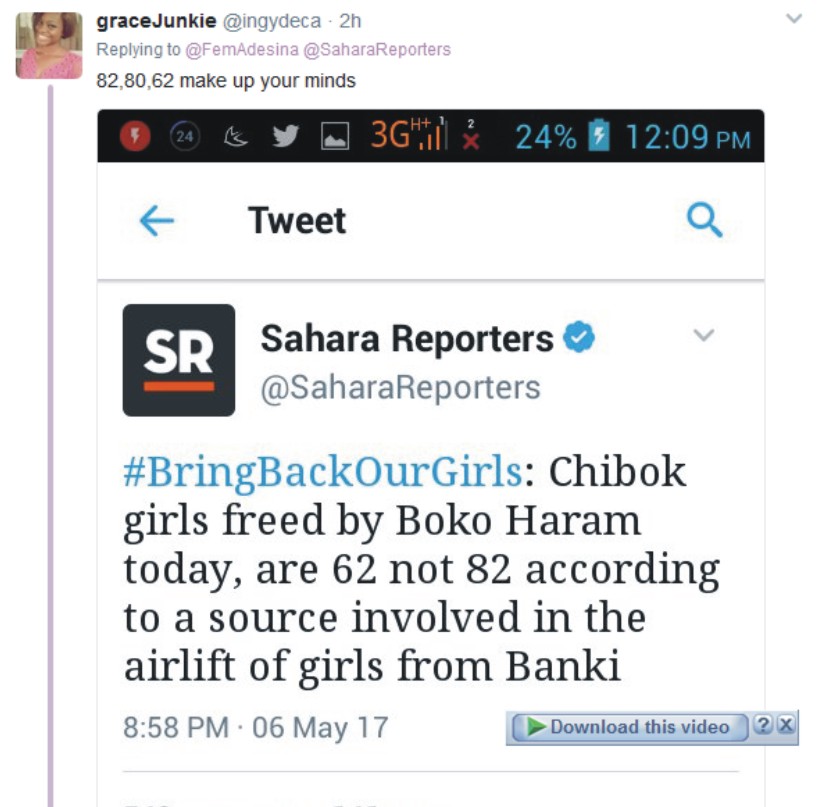Image resolution: width=827 pixels, height=807 pixels.
Task: Tap the back arrow in Tweet header
Action: (157, 221)
